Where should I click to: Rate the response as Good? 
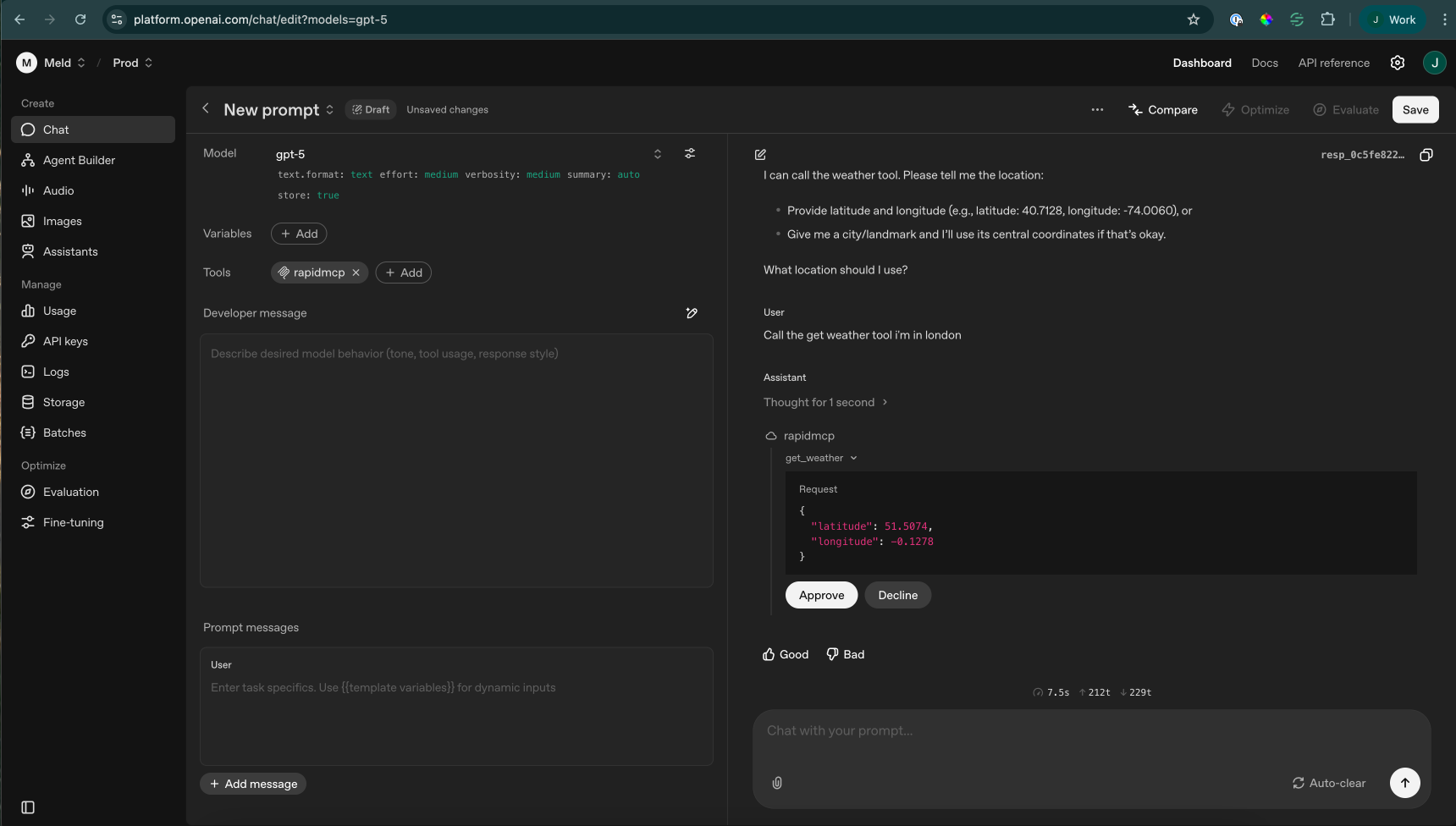pos(785,653)
